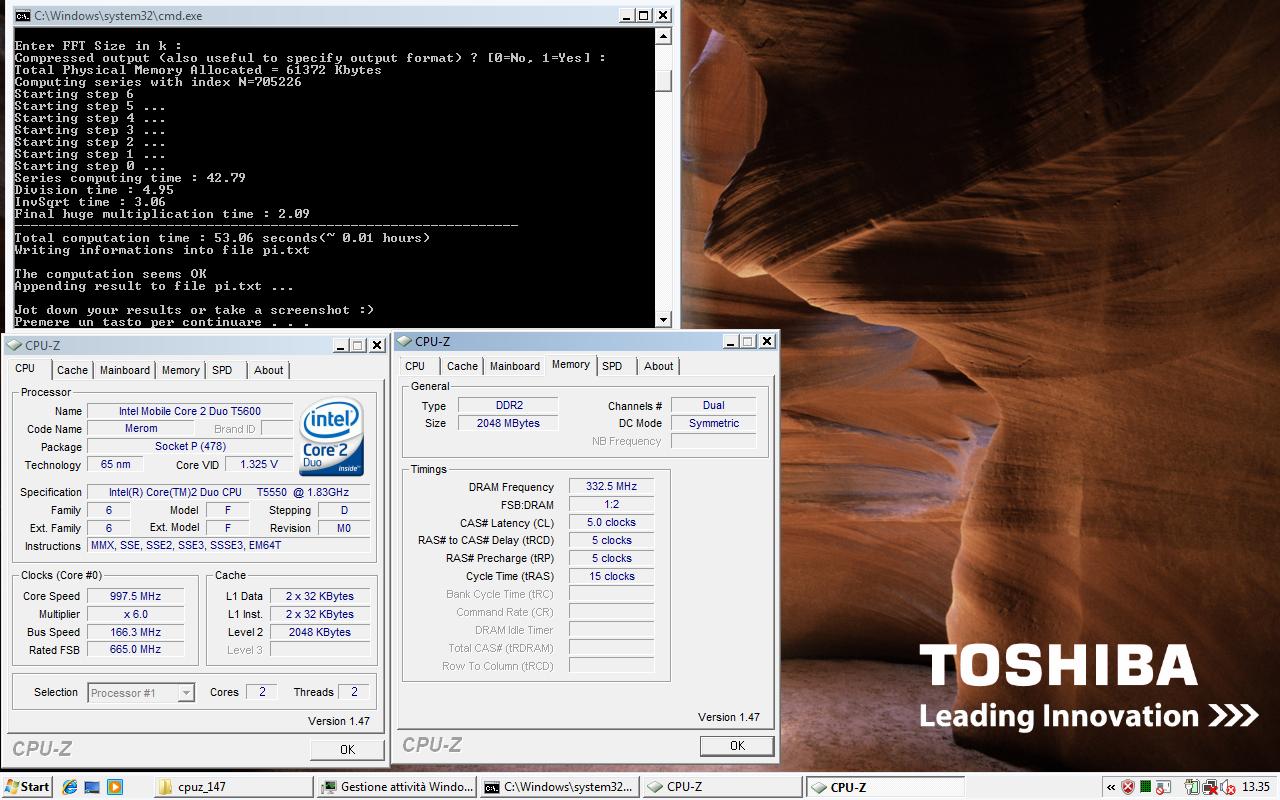
Task: Maximize the cmd.exe window
Action: (x=643, y=16)
